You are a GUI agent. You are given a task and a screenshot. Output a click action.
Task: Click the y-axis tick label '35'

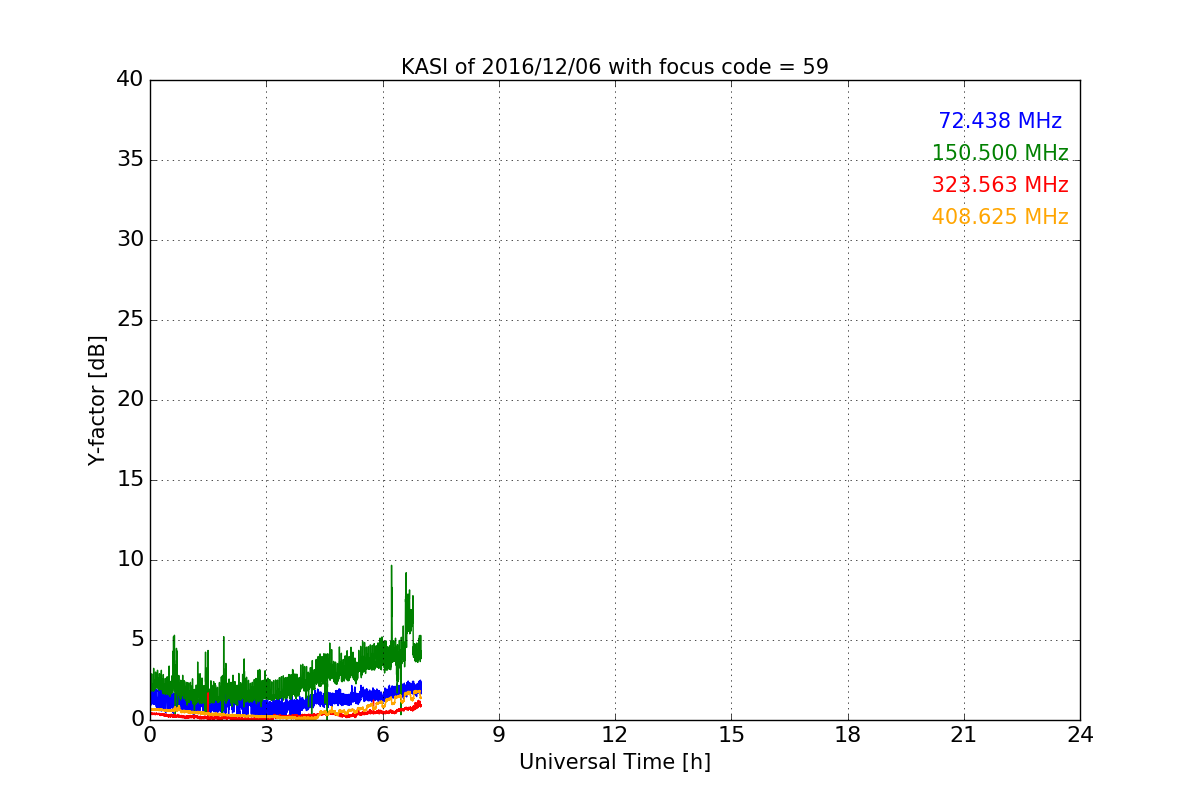pos(130,160)
